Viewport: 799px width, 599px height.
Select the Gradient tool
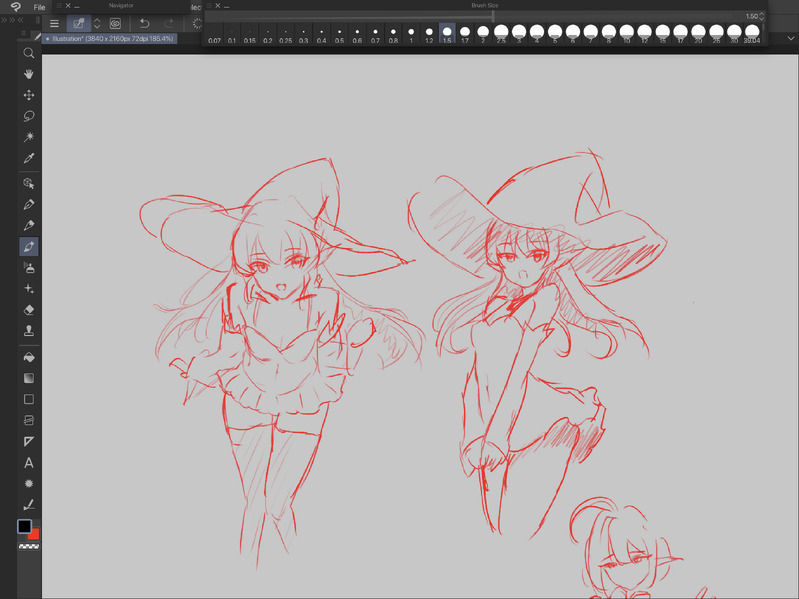click(x=29, y=378)
